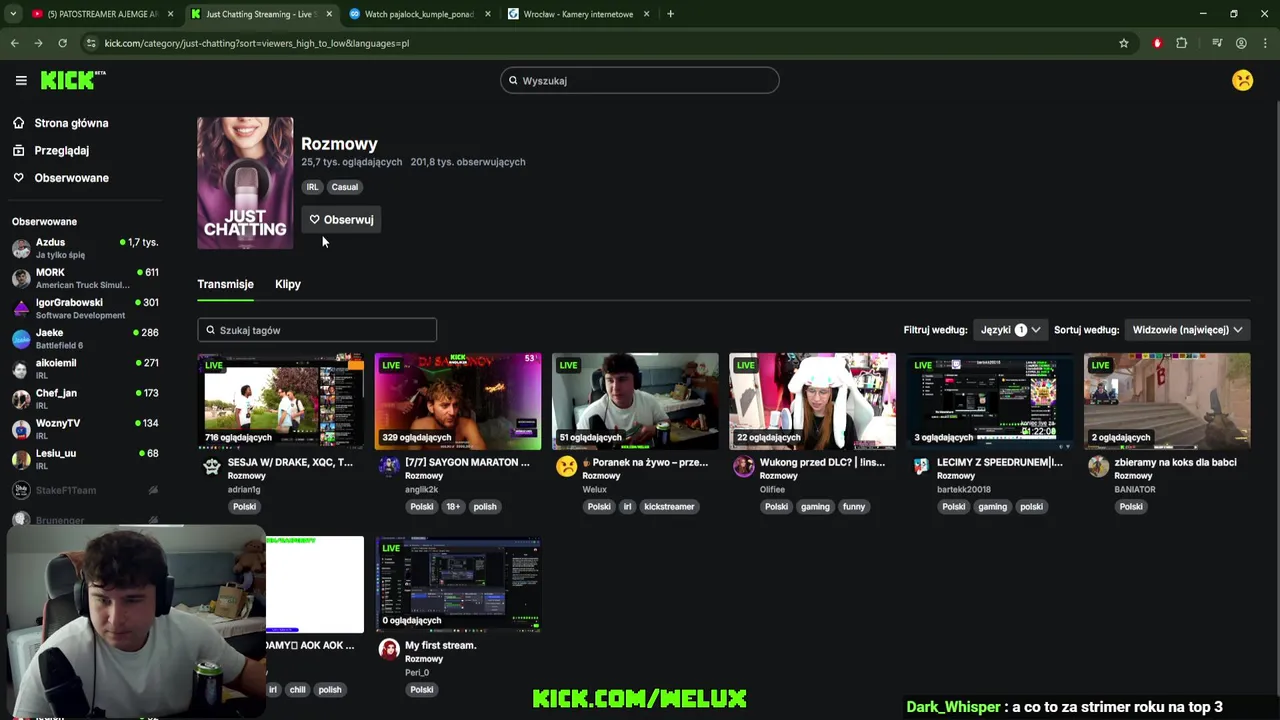Viewport: 1280px width, 720px height.
Task: Open Jaeke channel in followed list
Action: coord(85,338)
